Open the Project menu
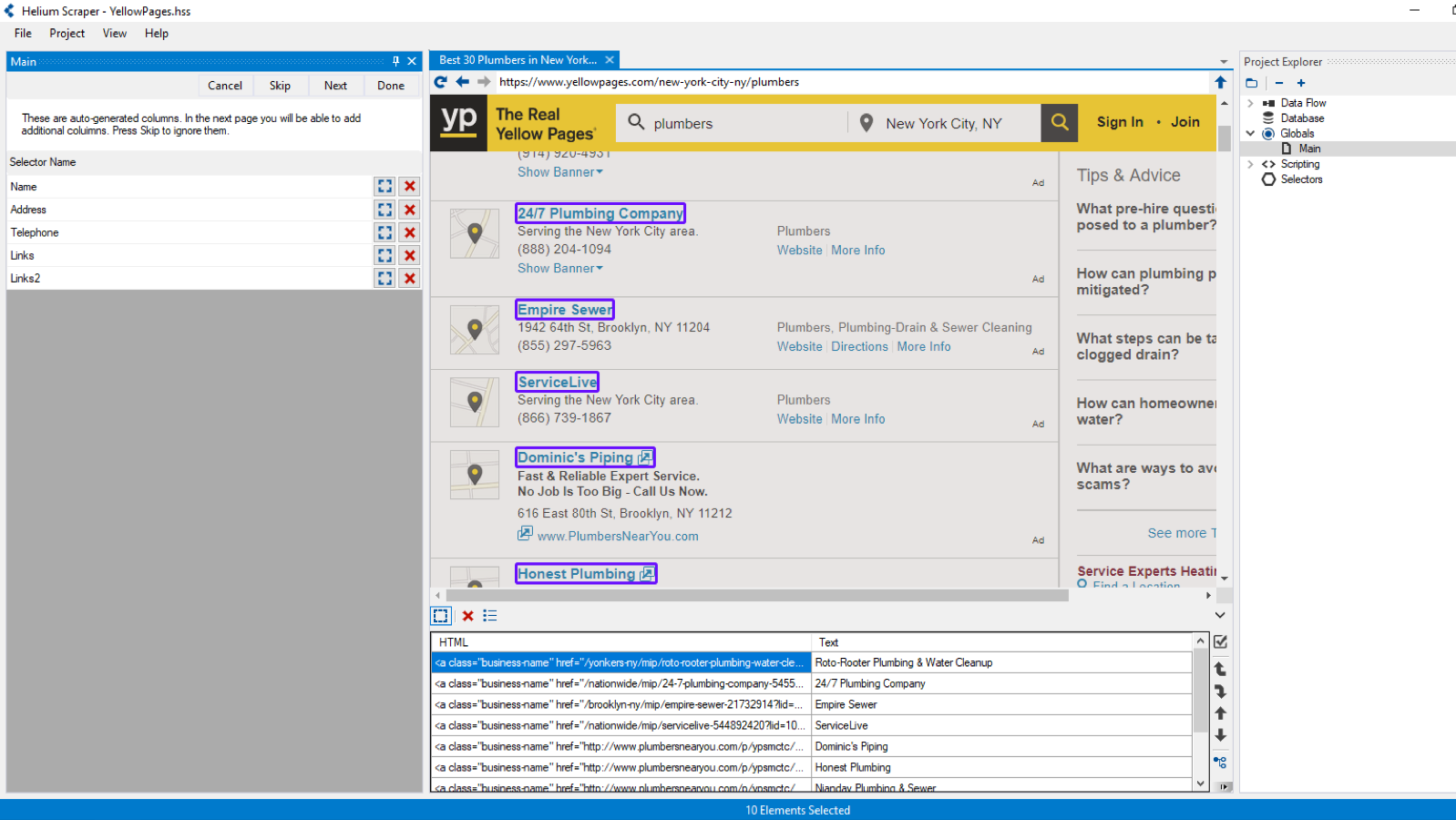This screenshot has width=1456, height=820. click(x=67, y=34)
